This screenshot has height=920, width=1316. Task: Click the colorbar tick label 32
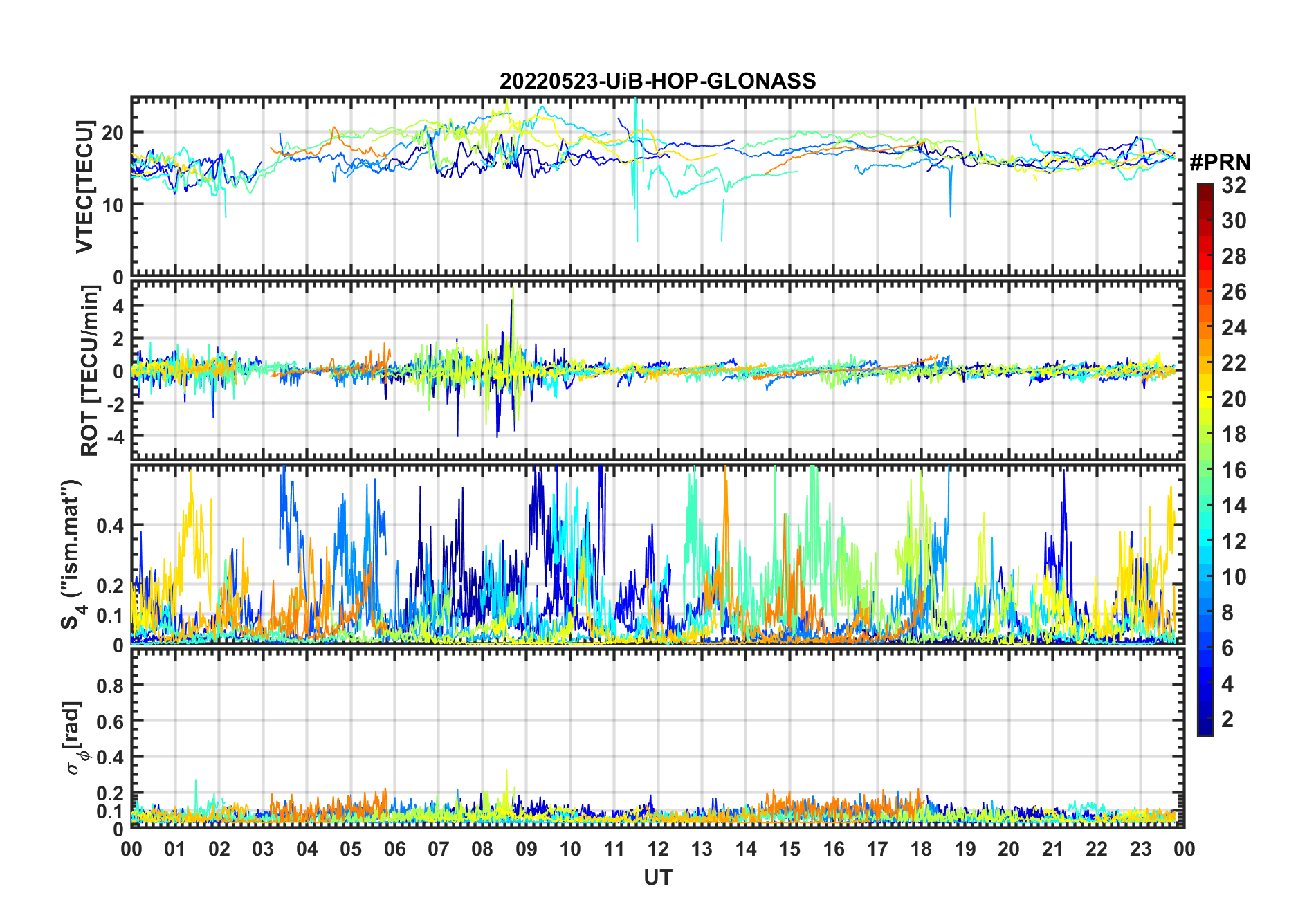1234,185
